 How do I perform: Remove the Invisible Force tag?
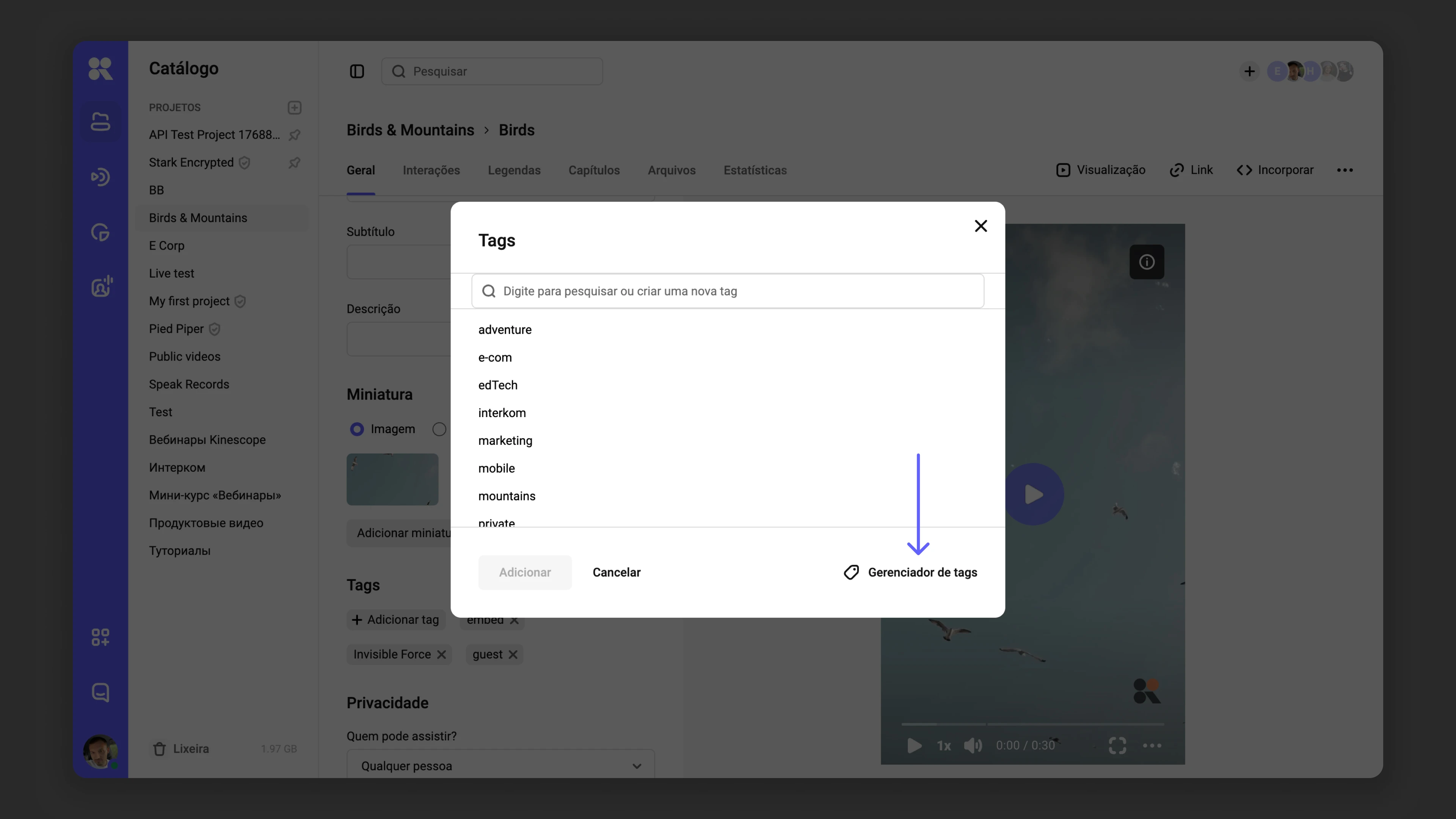pos(441,654)
